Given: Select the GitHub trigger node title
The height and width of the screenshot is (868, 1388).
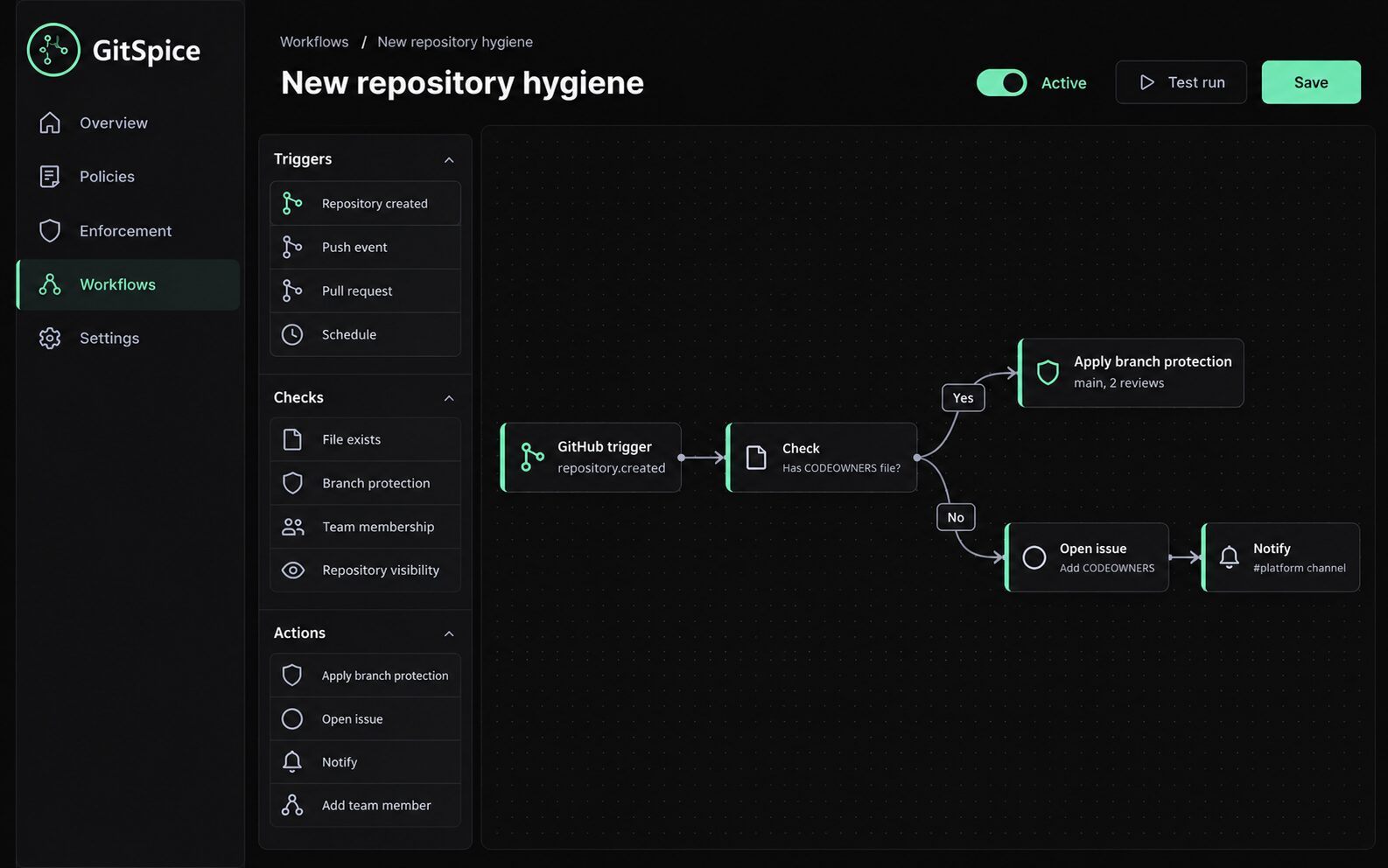Looking at the screenshot, I should tap(605, 446).
